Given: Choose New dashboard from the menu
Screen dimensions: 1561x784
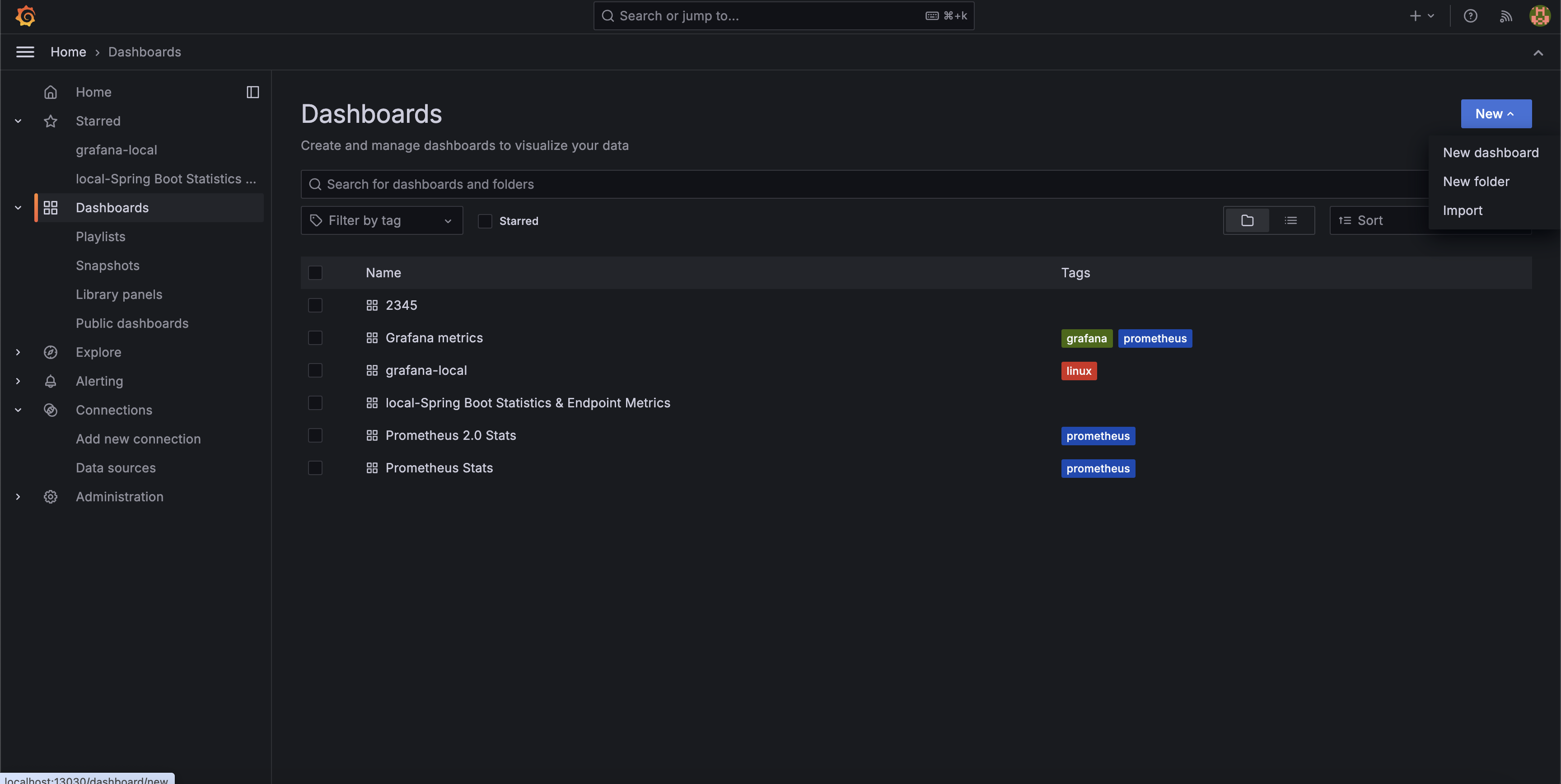Looking at the screenshot, I should 1491,153.
